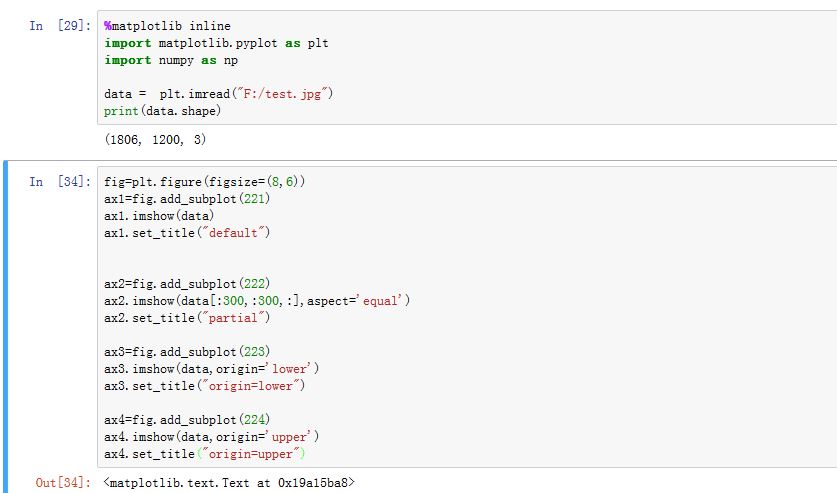This screenshot has width=837, height=493.
Task: Click the aspect='equal' imshow line
Action: tap(257, 301)
